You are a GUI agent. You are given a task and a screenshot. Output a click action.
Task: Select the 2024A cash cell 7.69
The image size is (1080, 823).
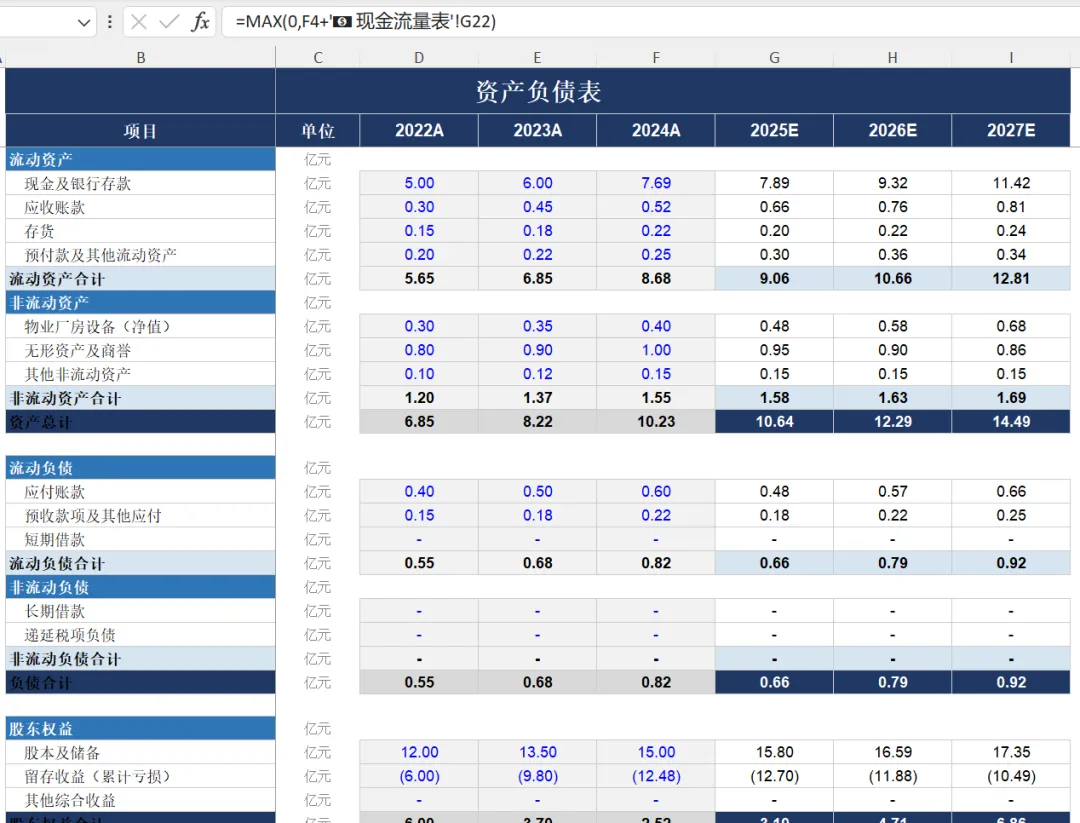point(656,183)
